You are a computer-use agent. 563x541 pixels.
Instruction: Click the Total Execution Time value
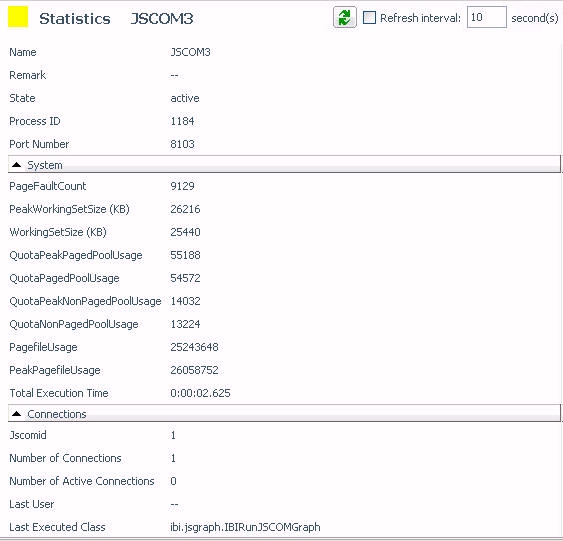200,393
